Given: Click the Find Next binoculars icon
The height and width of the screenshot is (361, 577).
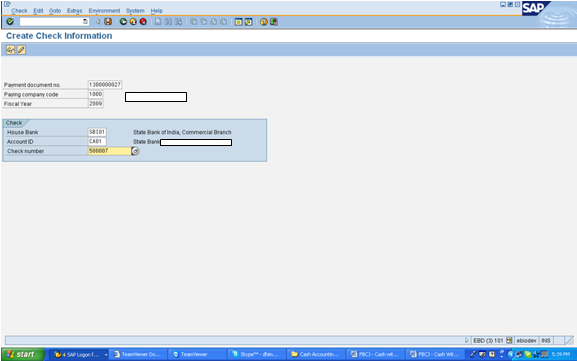Looking at the screenshot, I should 178,22.
